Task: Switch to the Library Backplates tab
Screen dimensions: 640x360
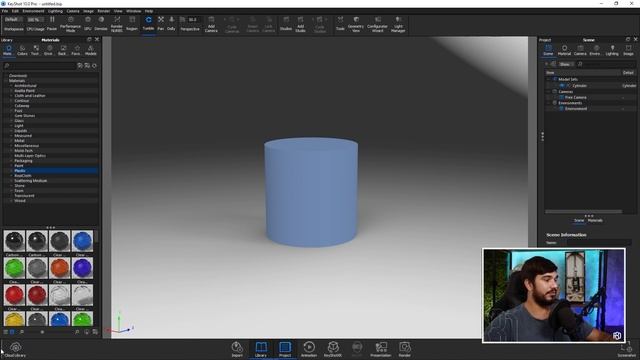Action: tap(62, 51)
